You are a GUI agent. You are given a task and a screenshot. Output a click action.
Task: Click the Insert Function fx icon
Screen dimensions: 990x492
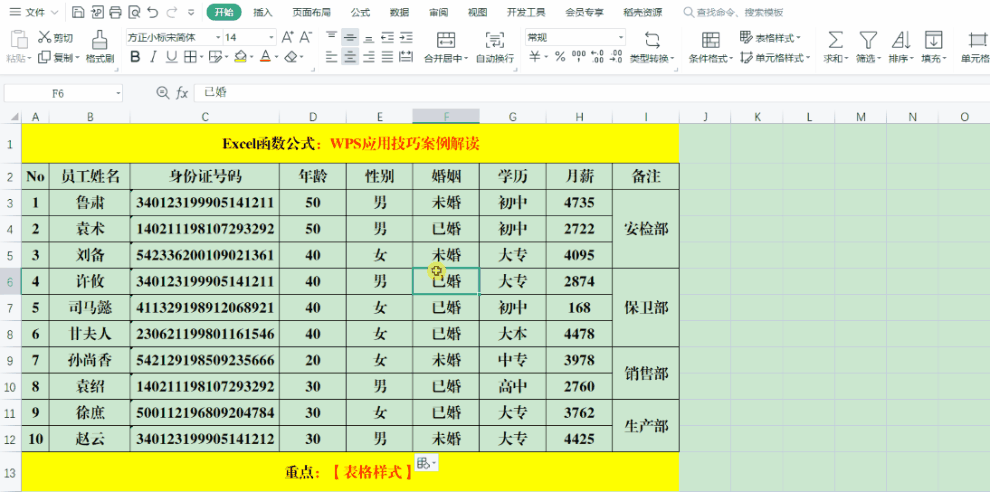182,93
